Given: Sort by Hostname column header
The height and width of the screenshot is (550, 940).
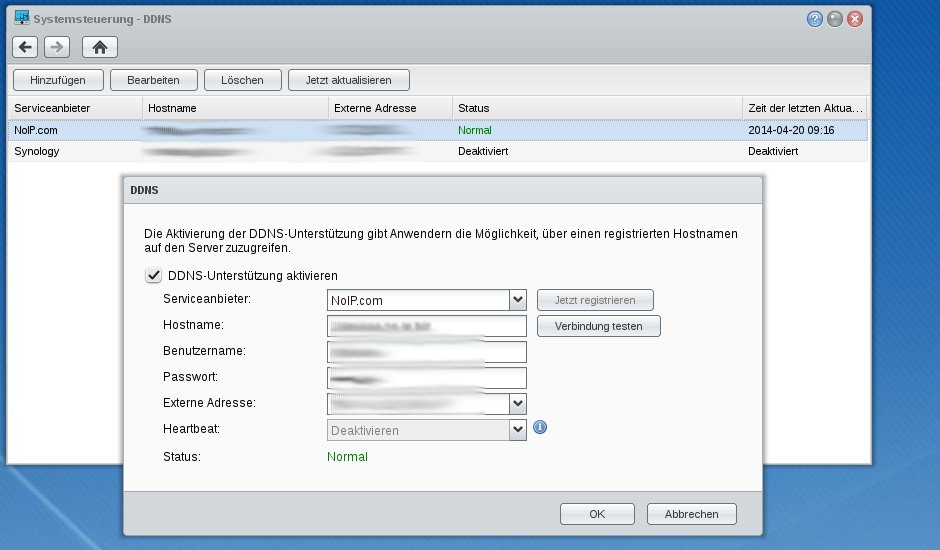Looking at the screenshot, I should click(235, 108).
